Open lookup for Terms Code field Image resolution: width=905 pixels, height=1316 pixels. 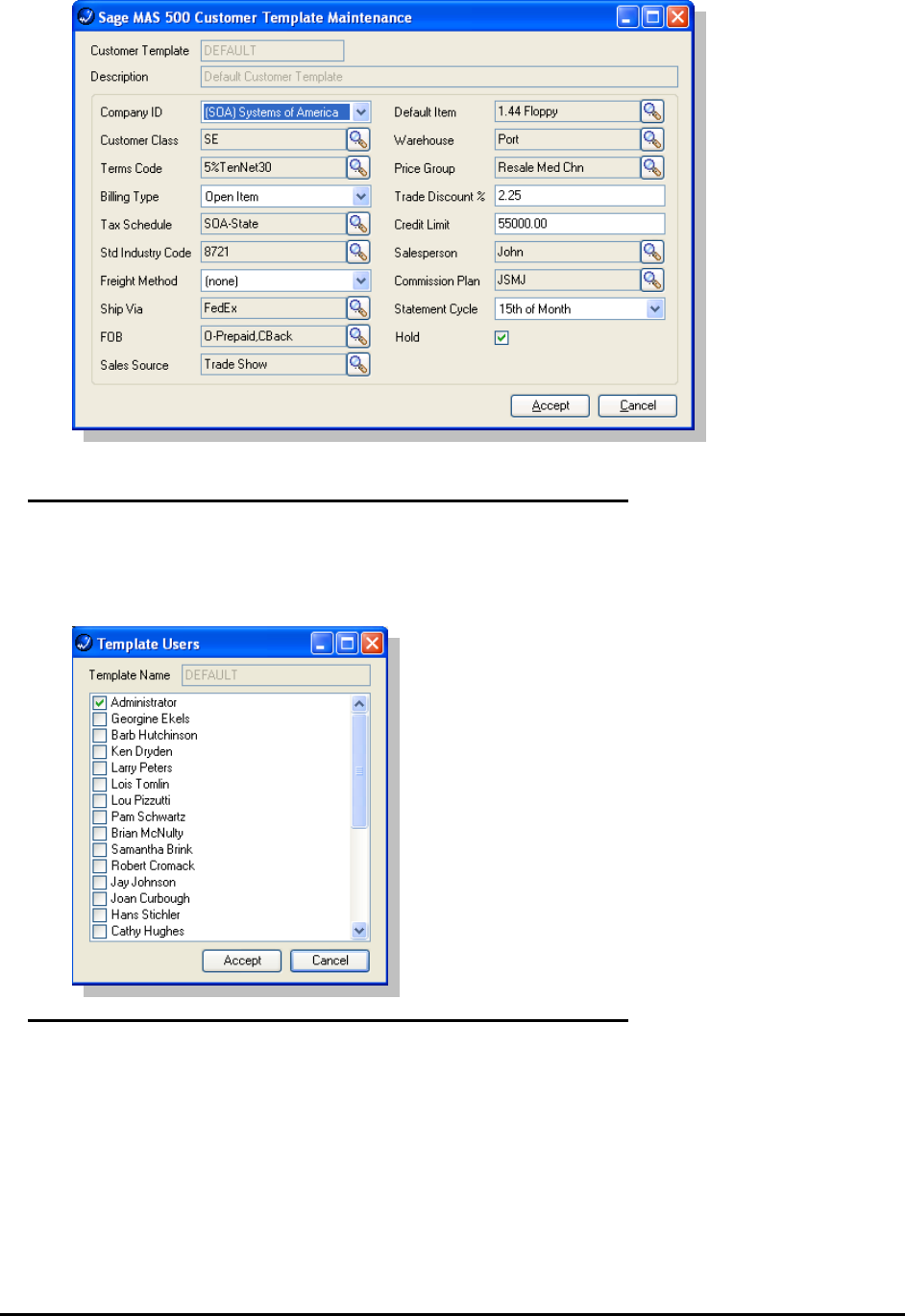coord(358,168)
